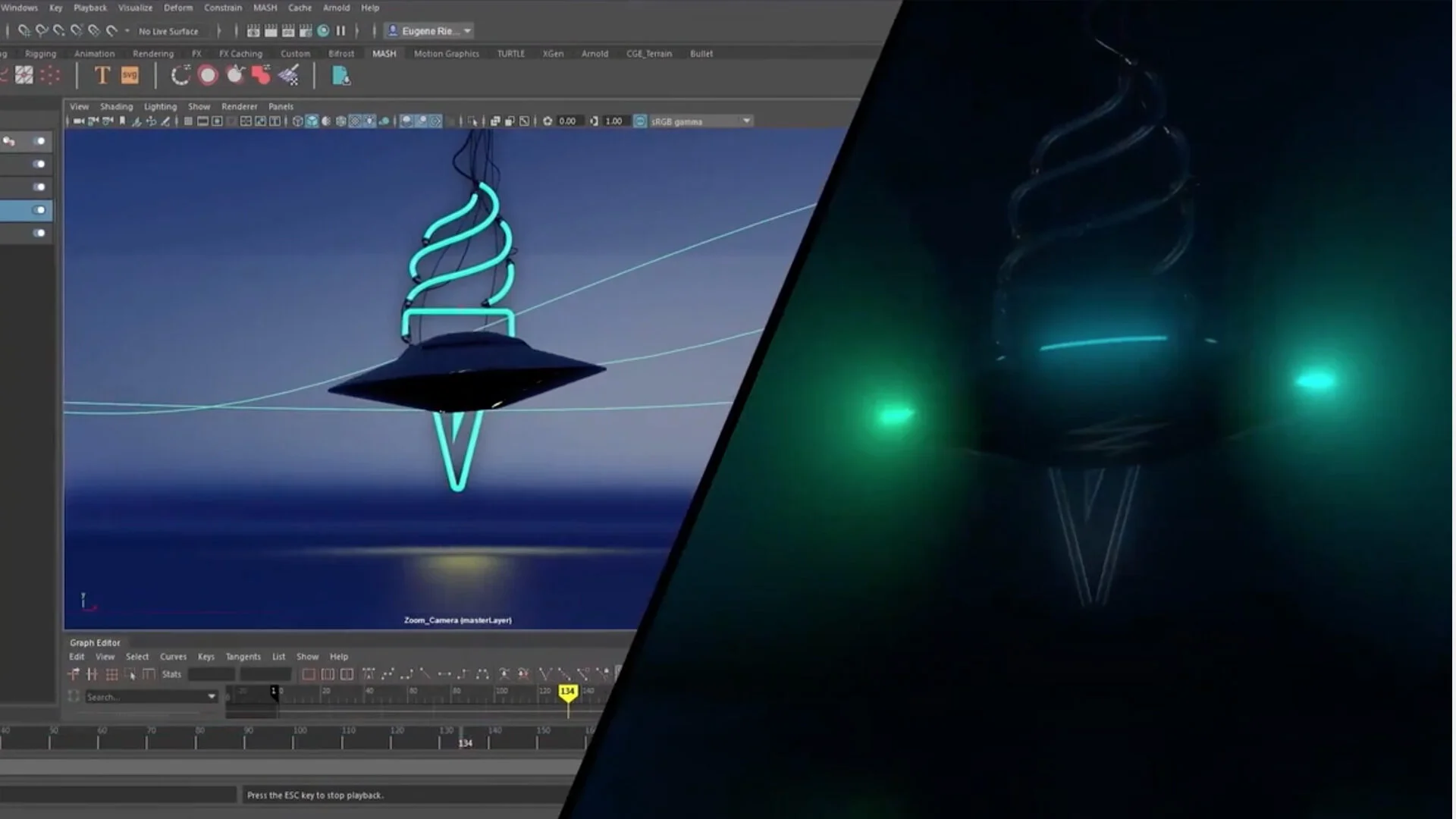Click the grid icon in Graph Editor toolbar
1456x819 pixels.
[x=111, y=674]
